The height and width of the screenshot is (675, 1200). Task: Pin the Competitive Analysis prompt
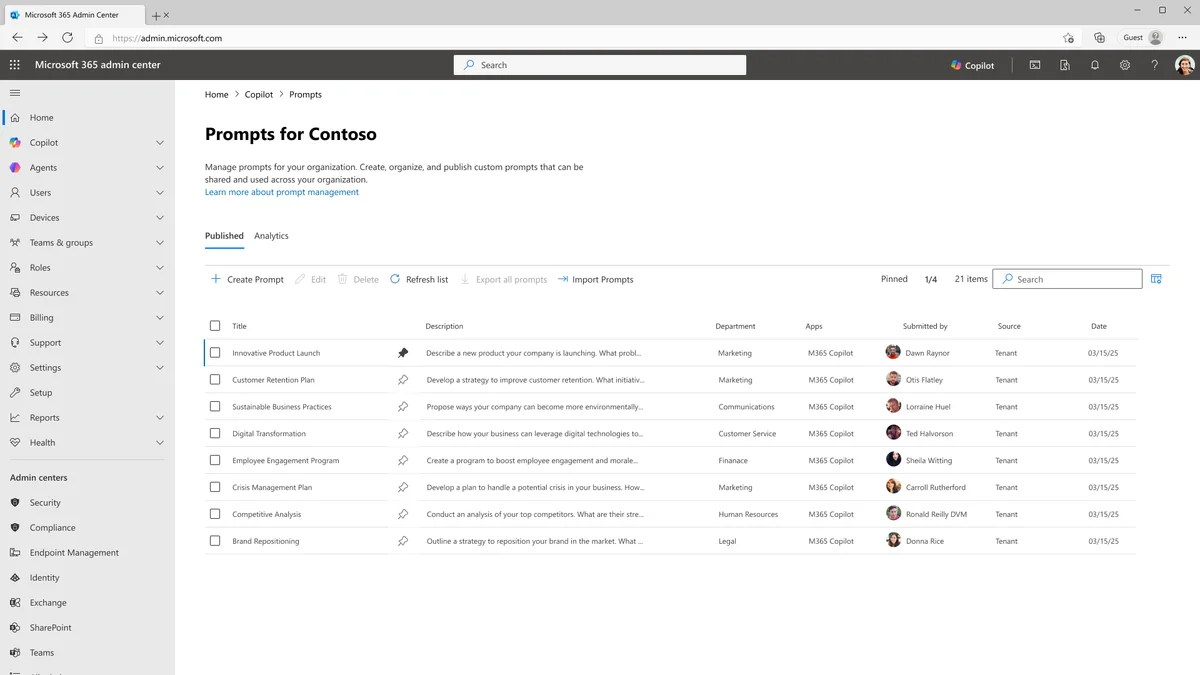click(x=403, y=514)
